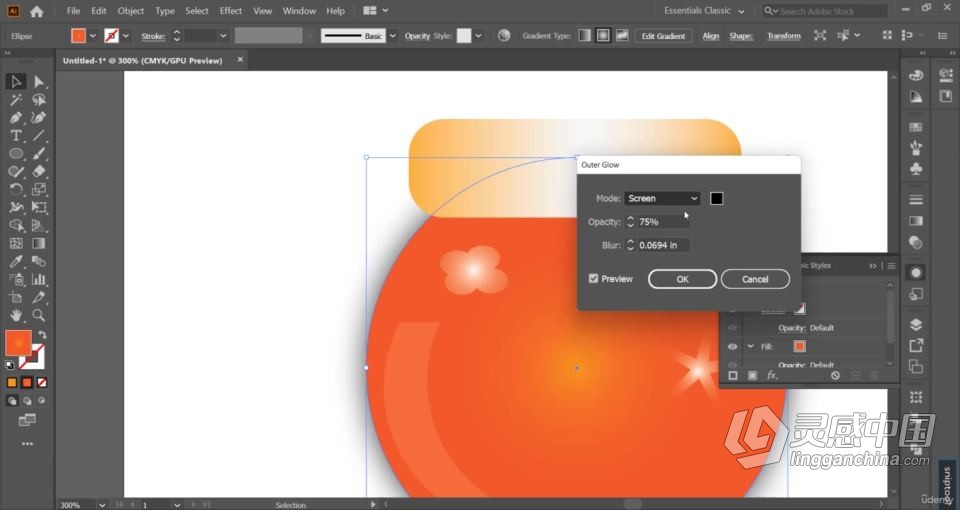Viewport: 960px width, 510px height.
Task: Open the Mode Screen dropdown
Action: (662, 198)
